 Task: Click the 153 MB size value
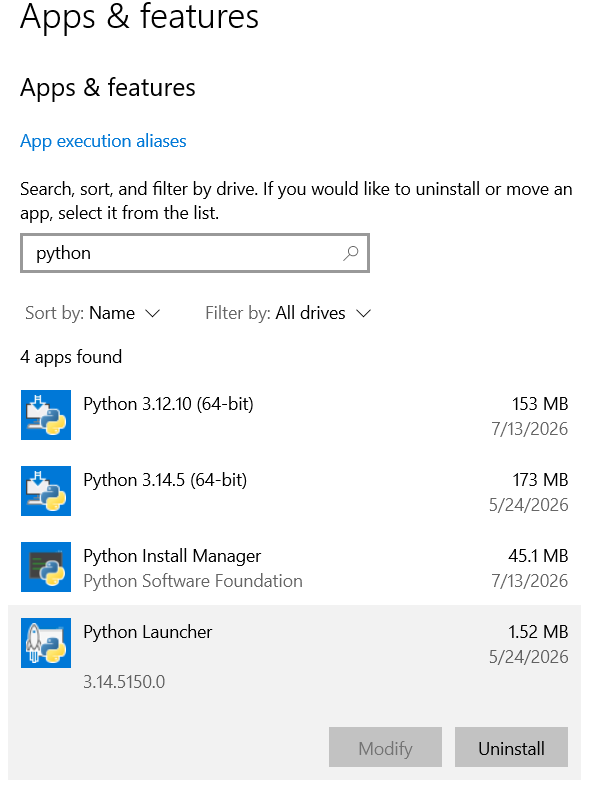(x=540, y=404)
